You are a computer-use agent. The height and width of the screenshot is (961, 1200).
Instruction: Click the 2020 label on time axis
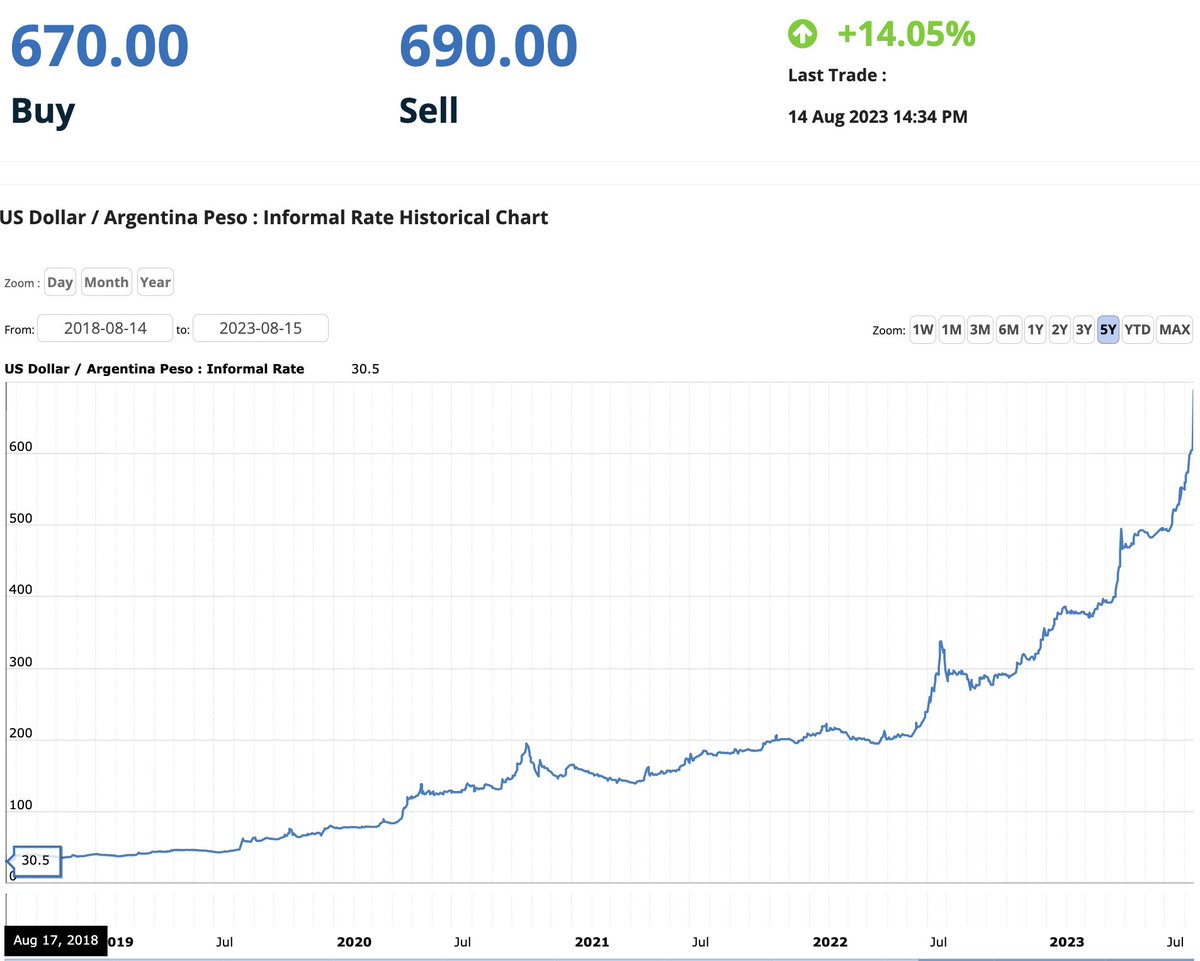[x=354, y=942]
